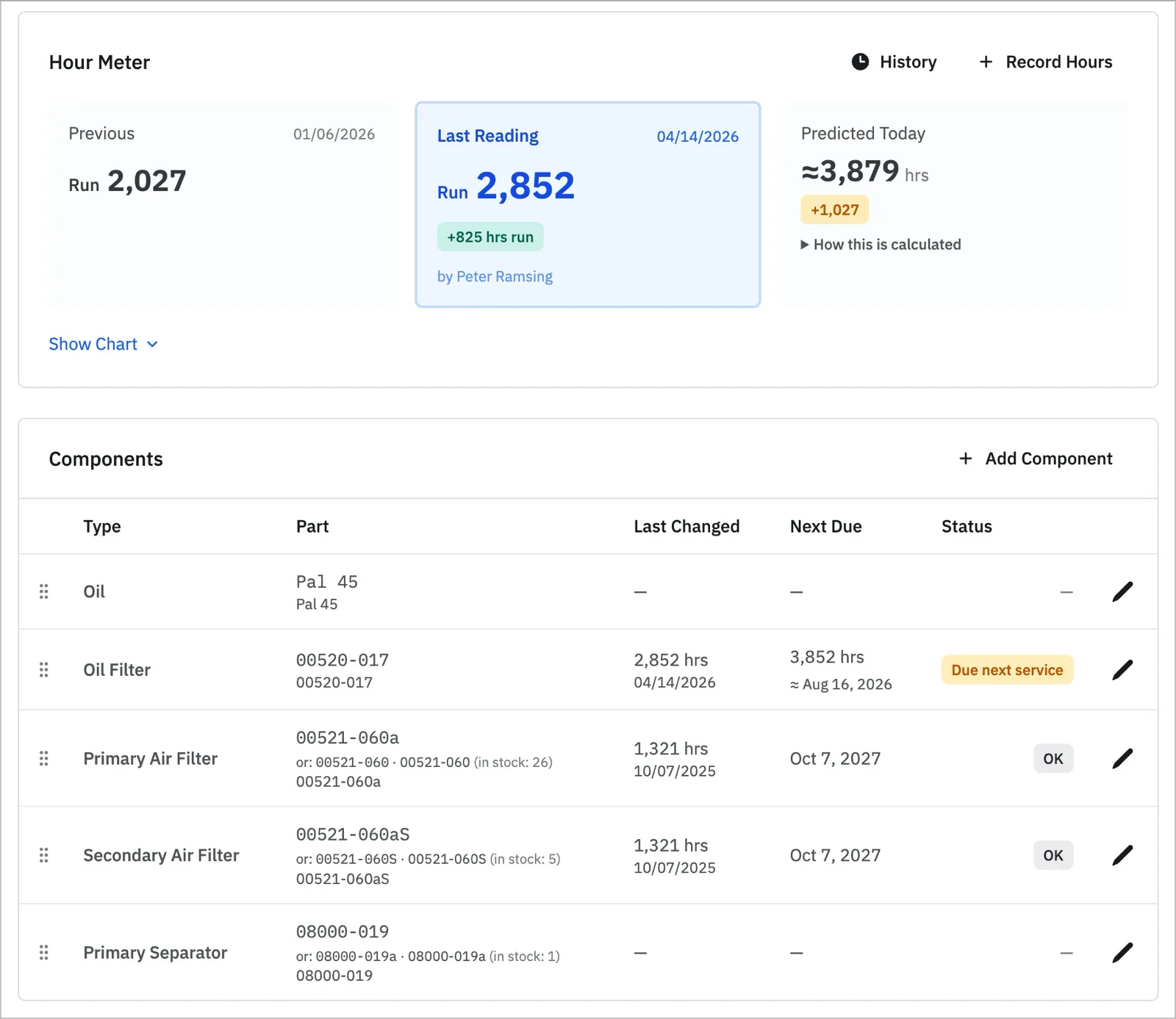Edit the Secondary Air Filter pencil icon

point(1122,855)
